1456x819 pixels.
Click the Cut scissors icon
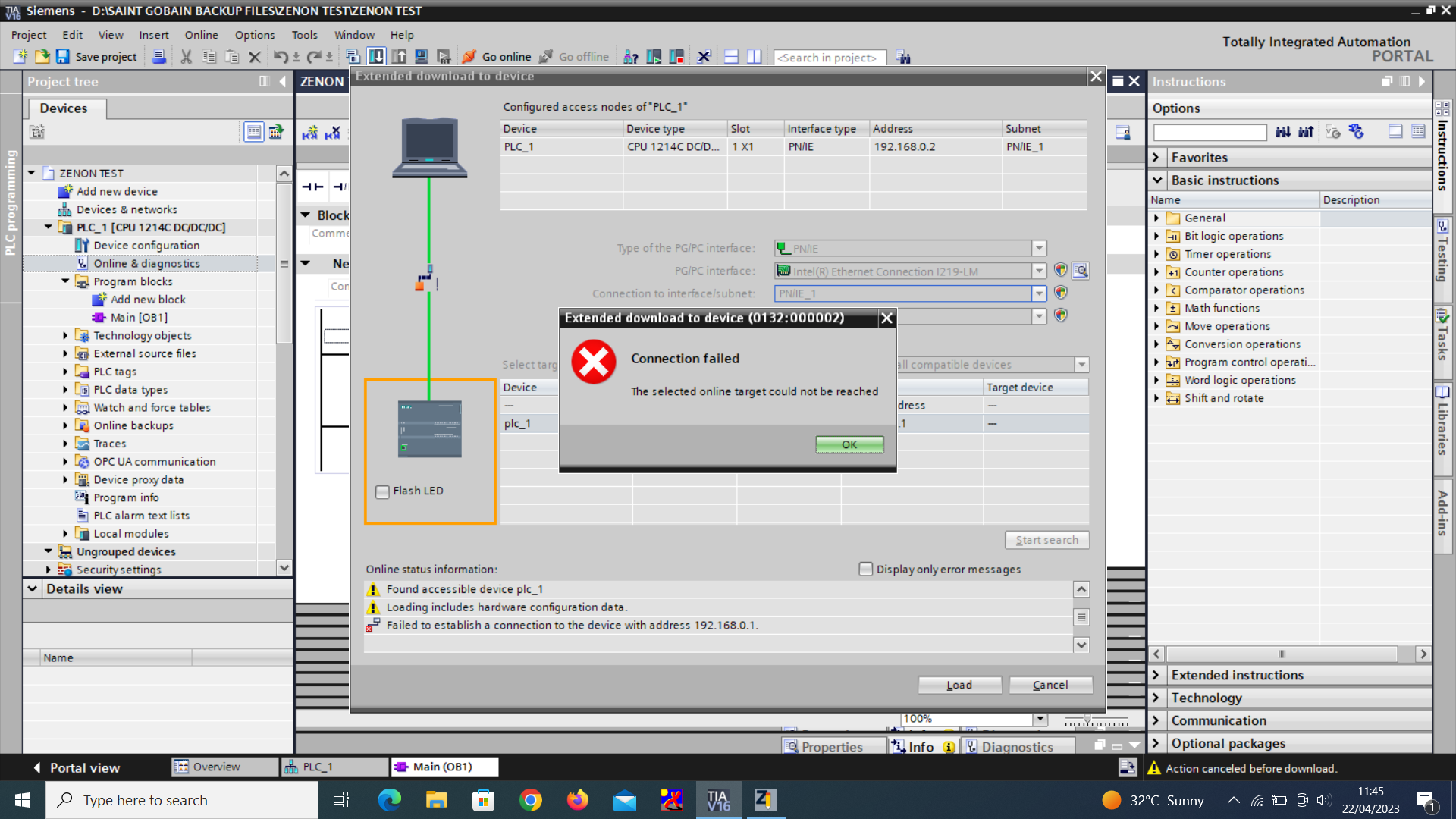point(186,57)
